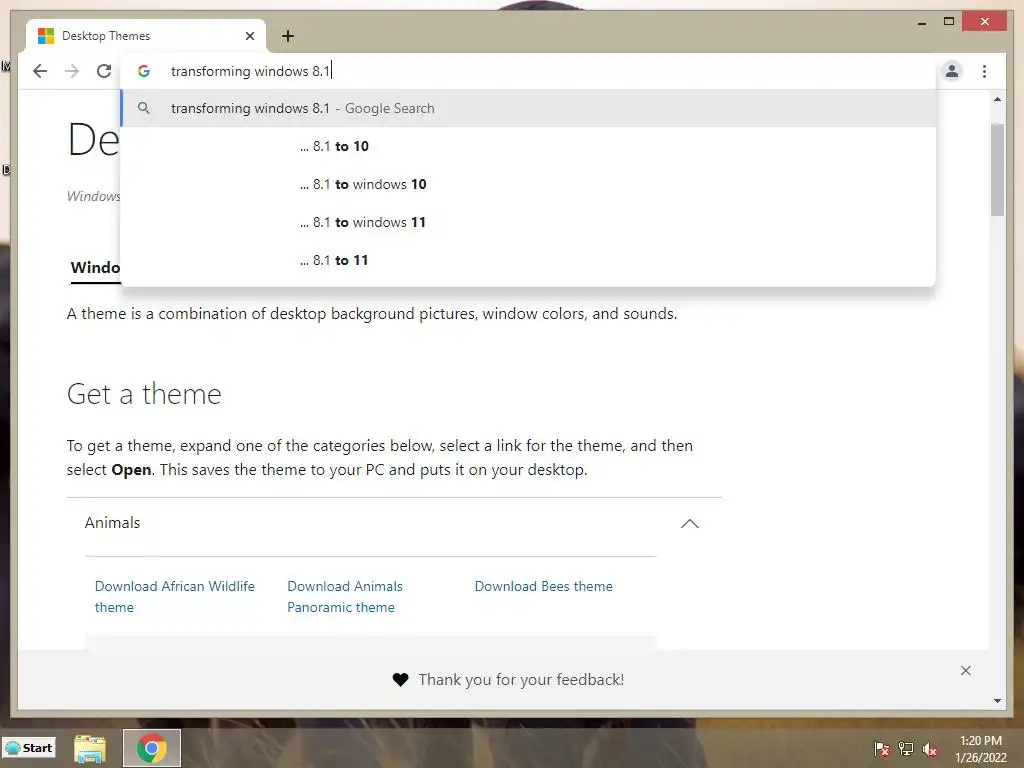Click the 'Get a theme' heading
1024x768 pixels.
coord(144,394)
